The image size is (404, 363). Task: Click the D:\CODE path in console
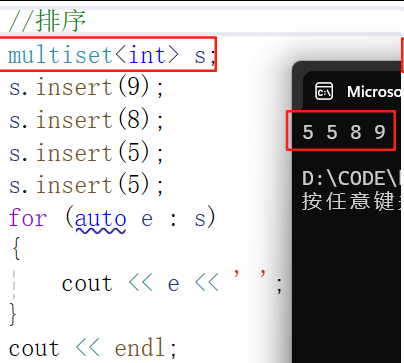(x=351, y=179)
